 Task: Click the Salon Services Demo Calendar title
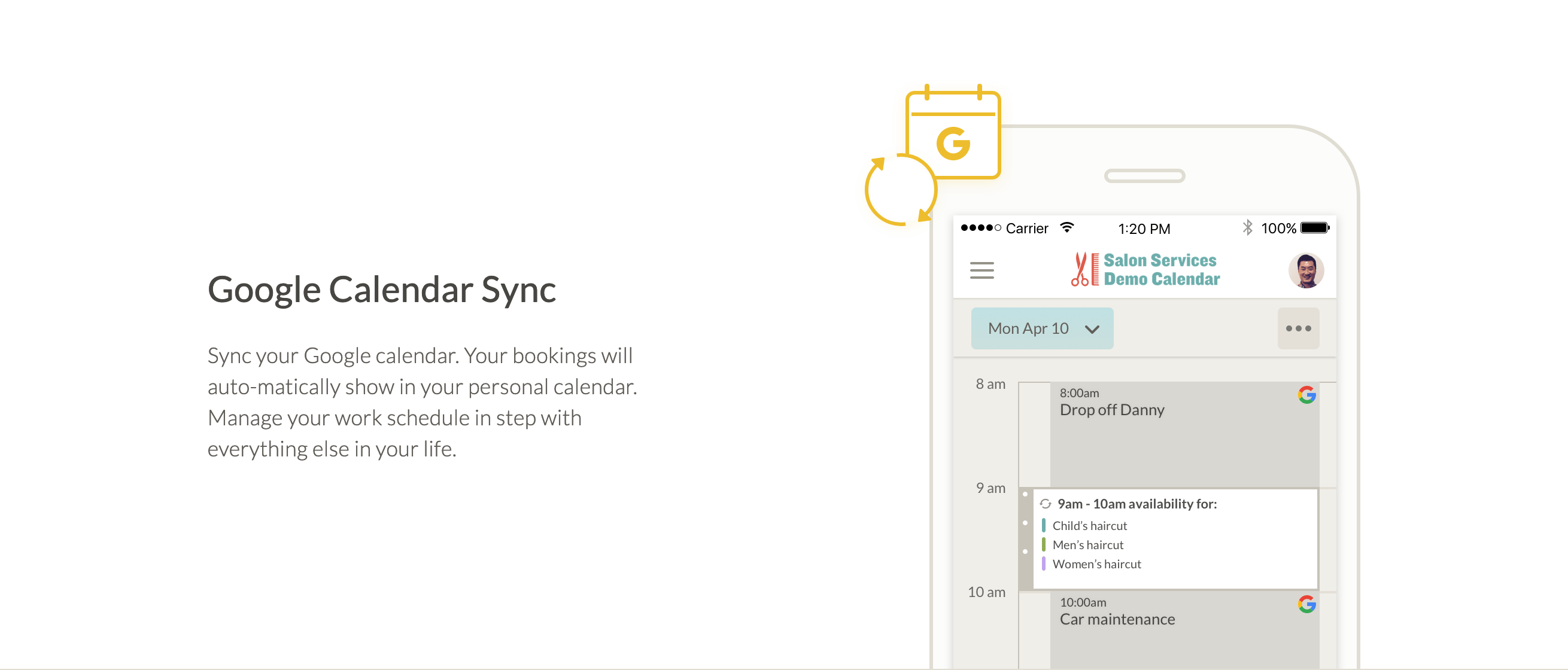(x=1162, y=270)
